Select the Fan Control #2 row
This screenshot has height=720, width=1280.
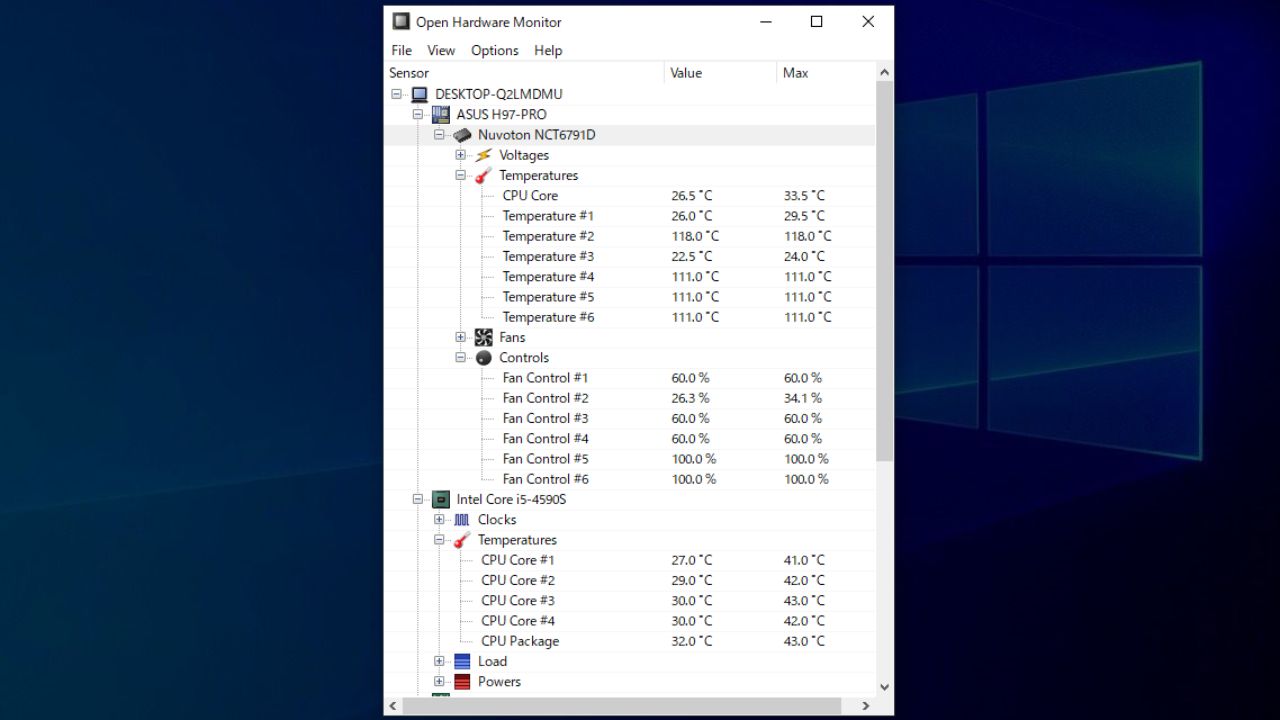click(630, 398)
